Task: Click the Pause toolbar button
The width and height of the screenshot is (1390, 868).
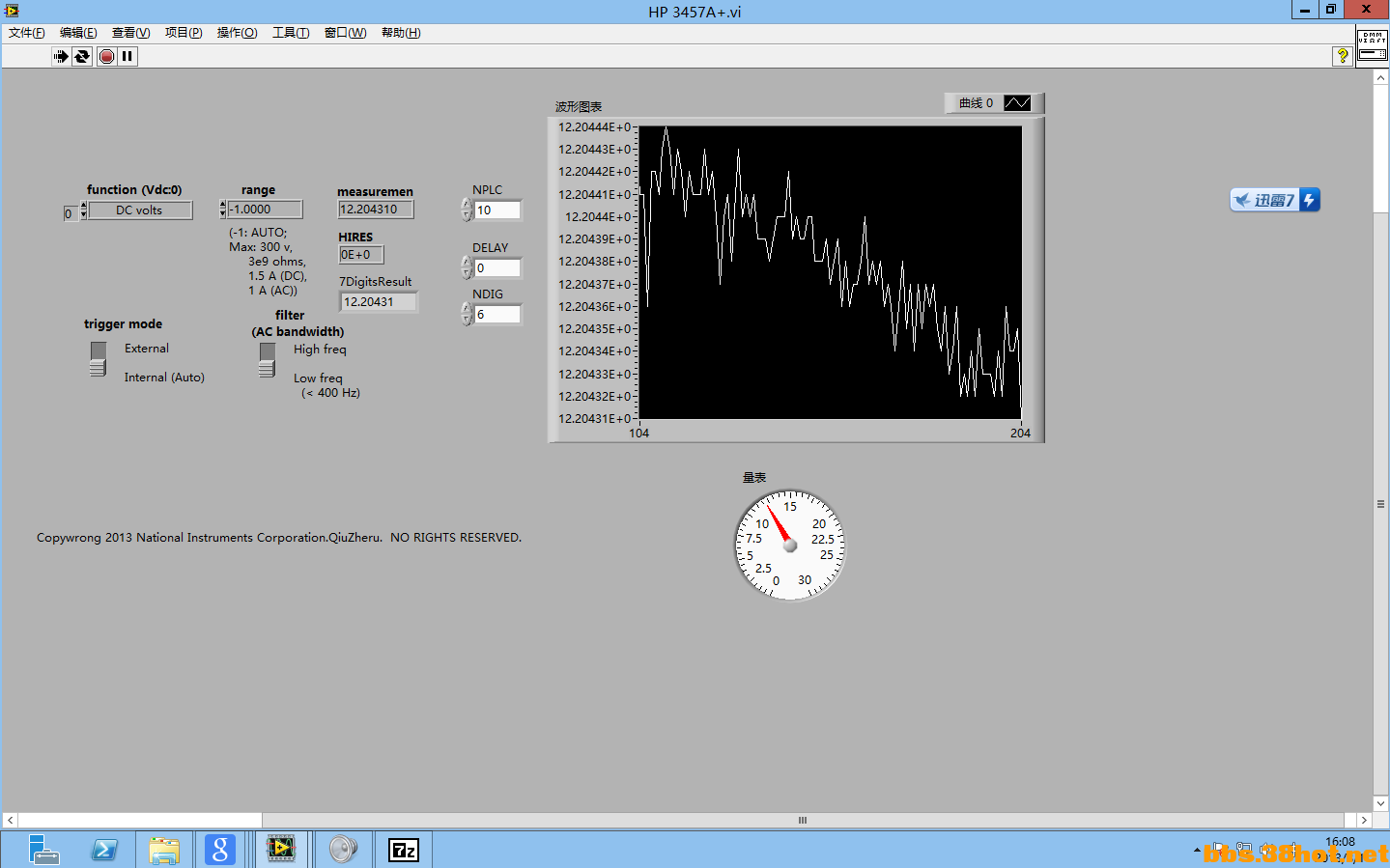Action: 128,56
